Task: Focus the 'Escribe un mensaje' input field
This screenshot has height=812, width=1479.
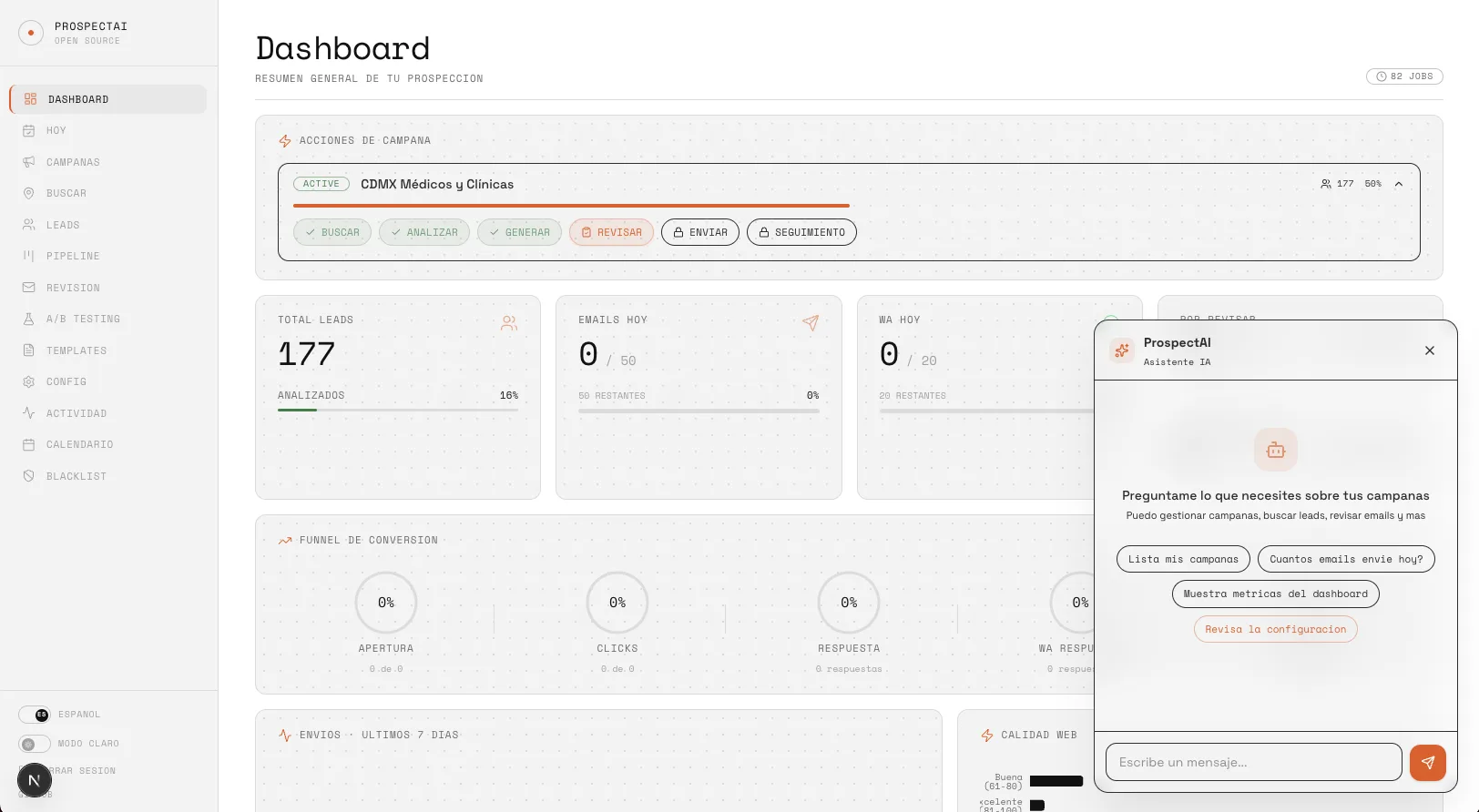Action: coord(1254,762)
